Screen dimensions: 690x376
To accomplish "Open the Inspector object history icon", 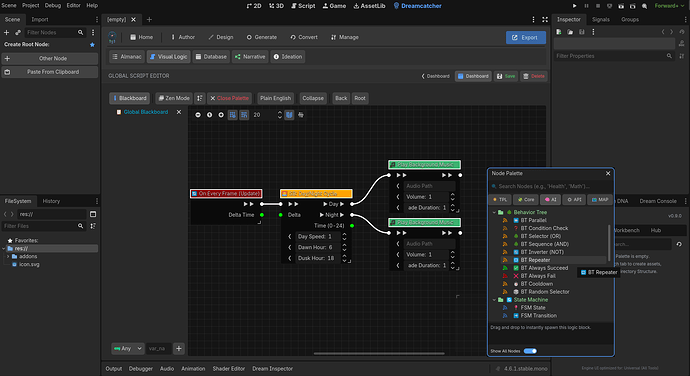I will 682,32.
